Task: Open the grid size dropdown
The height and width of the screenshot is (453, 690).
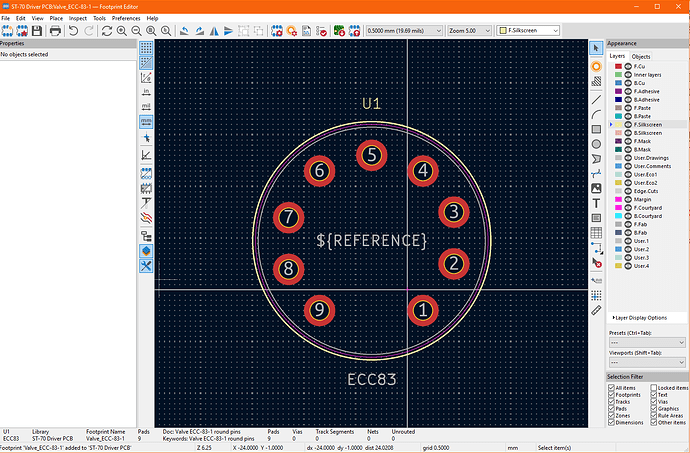Action: 404,31
